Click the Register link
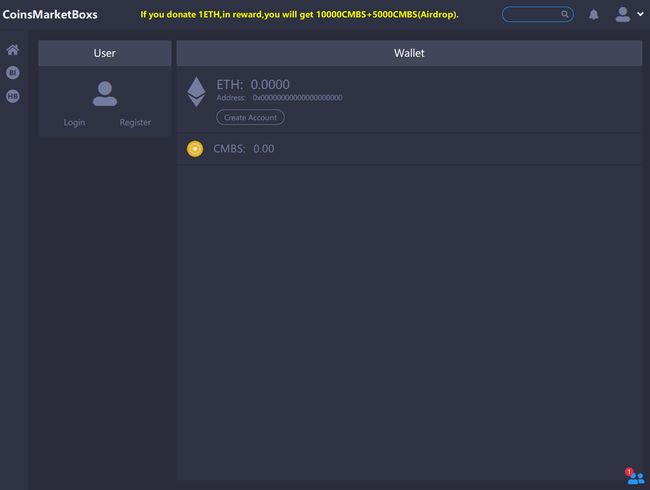This screenshot has height=490, width=650. 135,122
